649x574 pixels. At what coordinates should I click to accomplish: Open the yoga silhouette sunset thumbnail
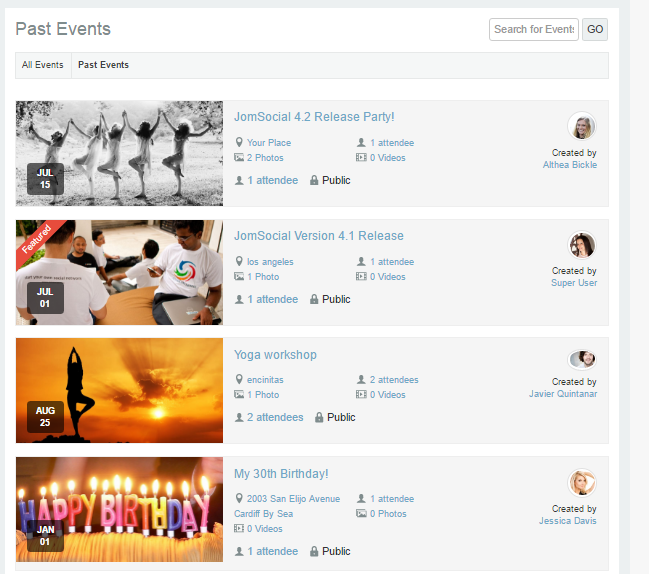pos(119,390)
